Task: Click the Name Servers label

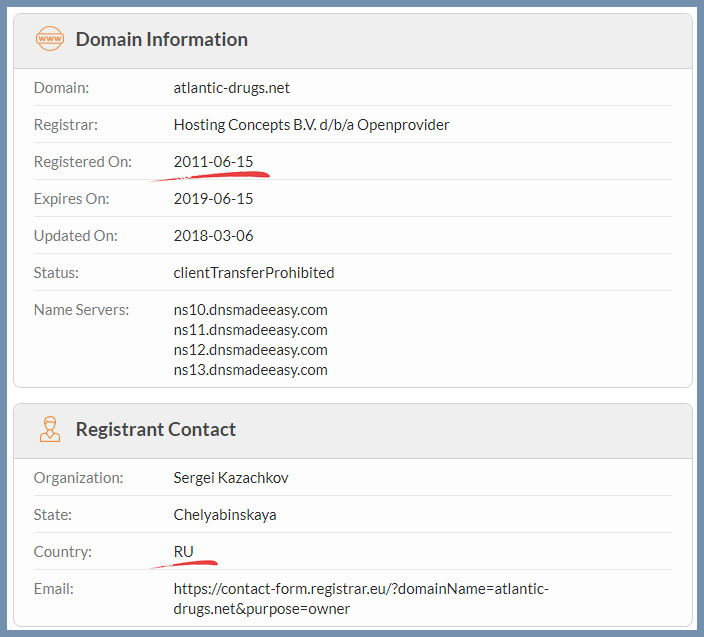Action: (x=81, y=310)
